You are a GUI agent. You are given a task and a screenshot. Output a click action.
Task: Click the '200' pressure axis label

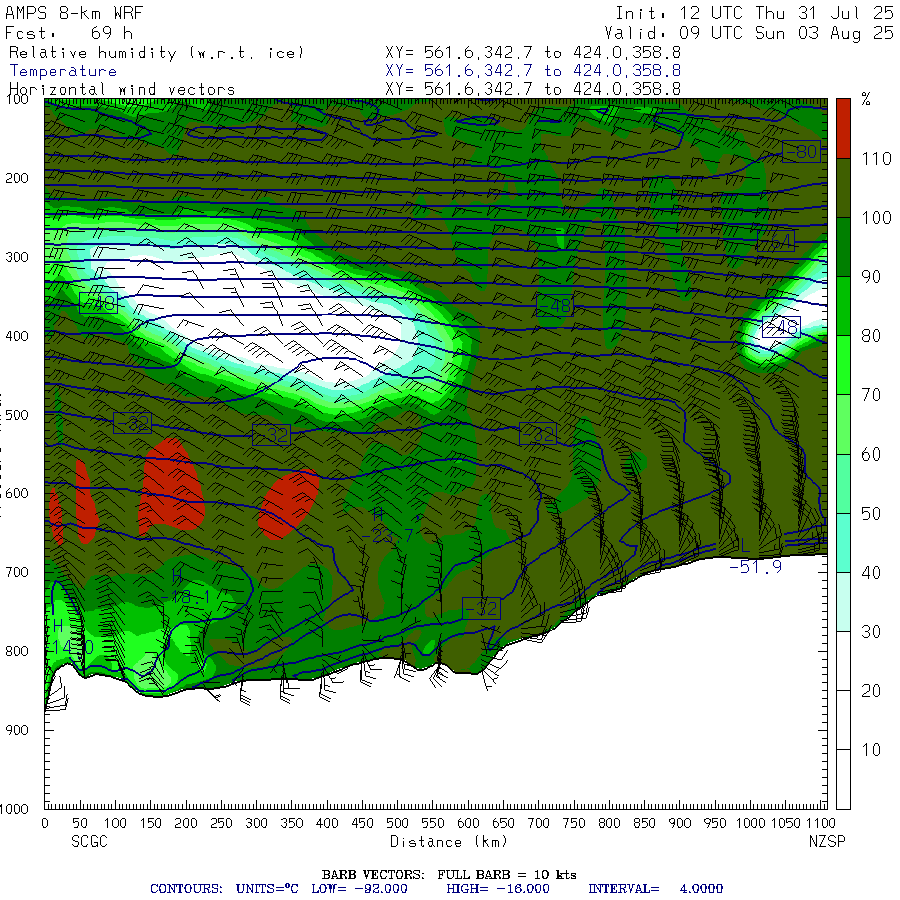coord(17,179)
